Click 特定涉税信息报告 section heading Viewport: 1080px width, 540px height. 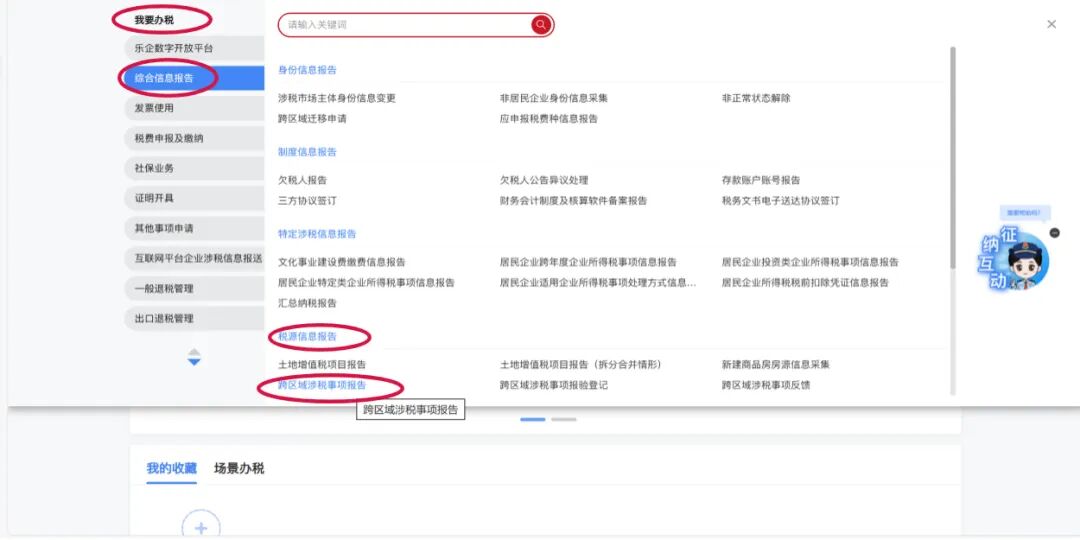317,233
